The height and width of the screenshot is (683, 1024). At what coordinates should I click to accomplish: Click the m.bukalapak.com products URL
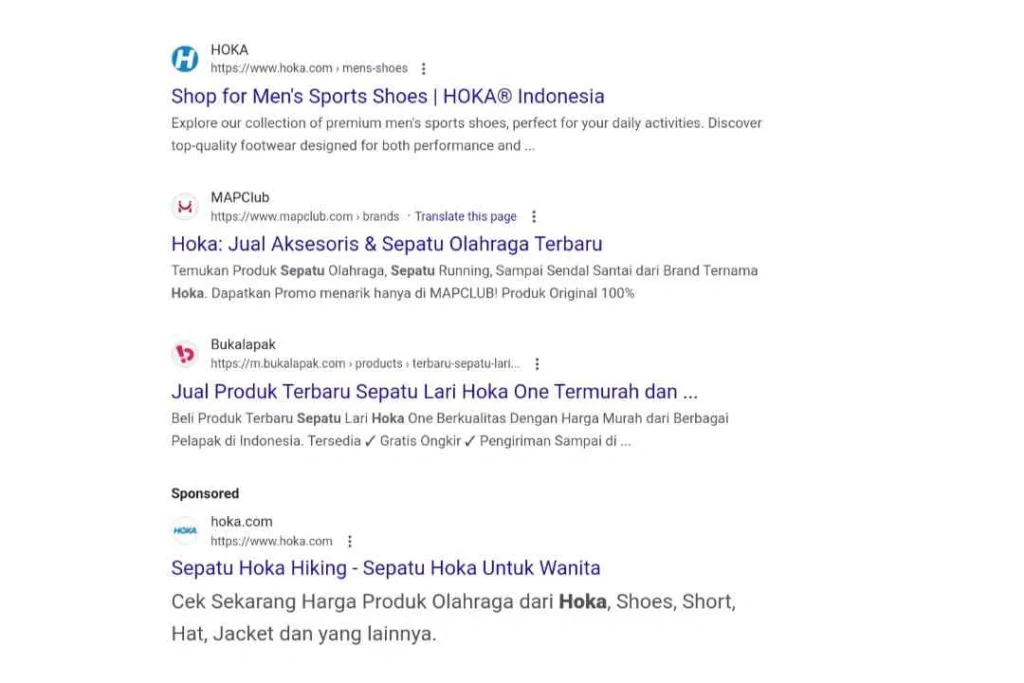pyautogui.click(x=365, y=364)
